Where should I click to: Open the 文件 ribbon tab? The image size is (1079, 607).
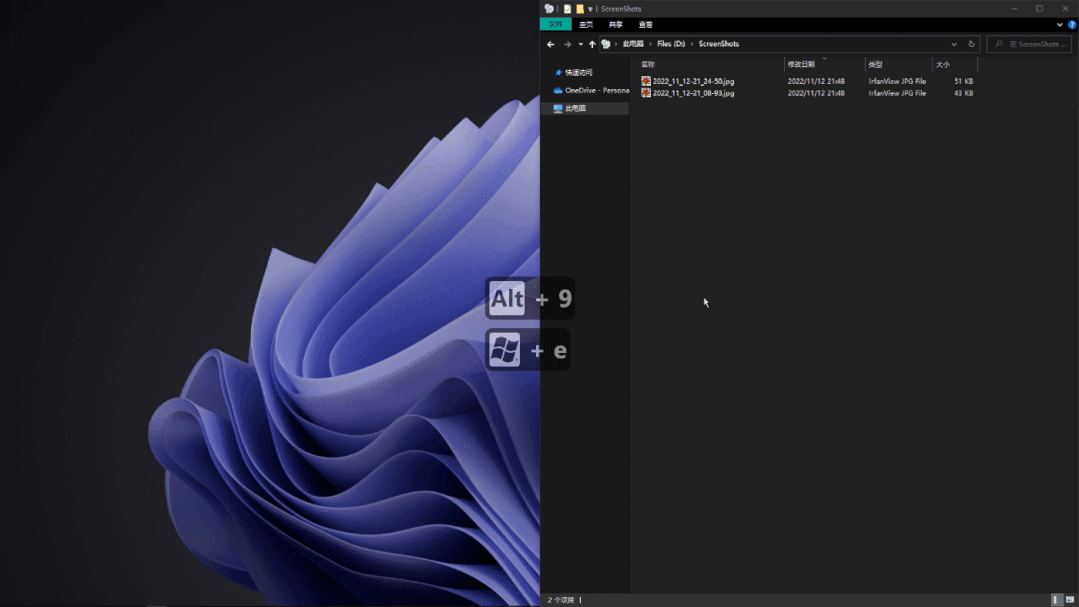555,25
